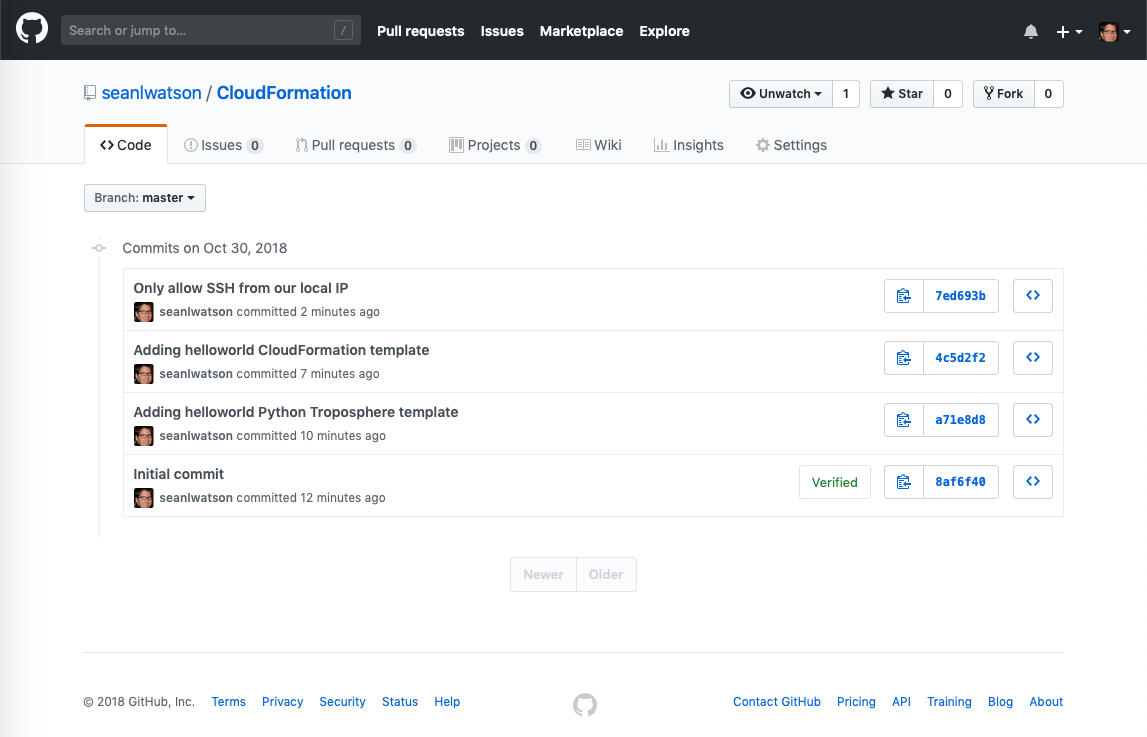Click the footer GitHub mark icon
Image resolution: width=1147 pixels, height=737 pixels.
(584, 705)
